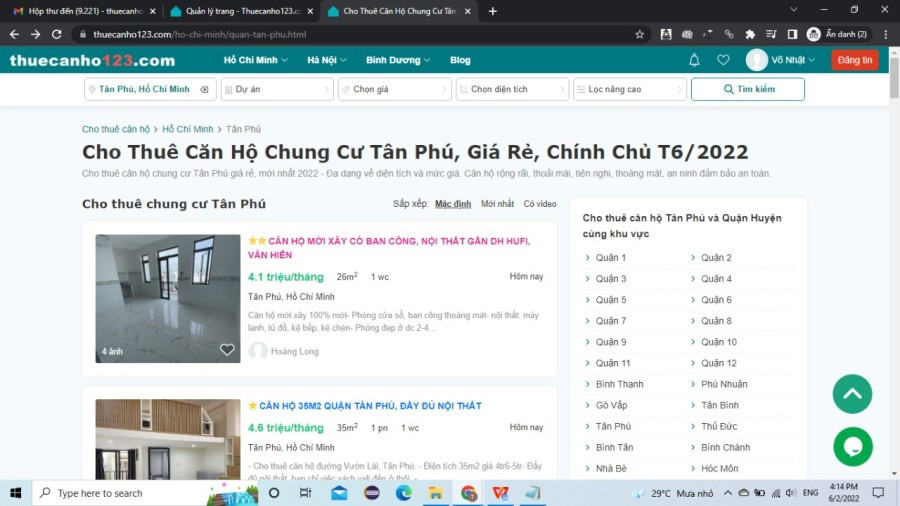Filter listings by Có video
900x506 pixels.
(540, 204)
